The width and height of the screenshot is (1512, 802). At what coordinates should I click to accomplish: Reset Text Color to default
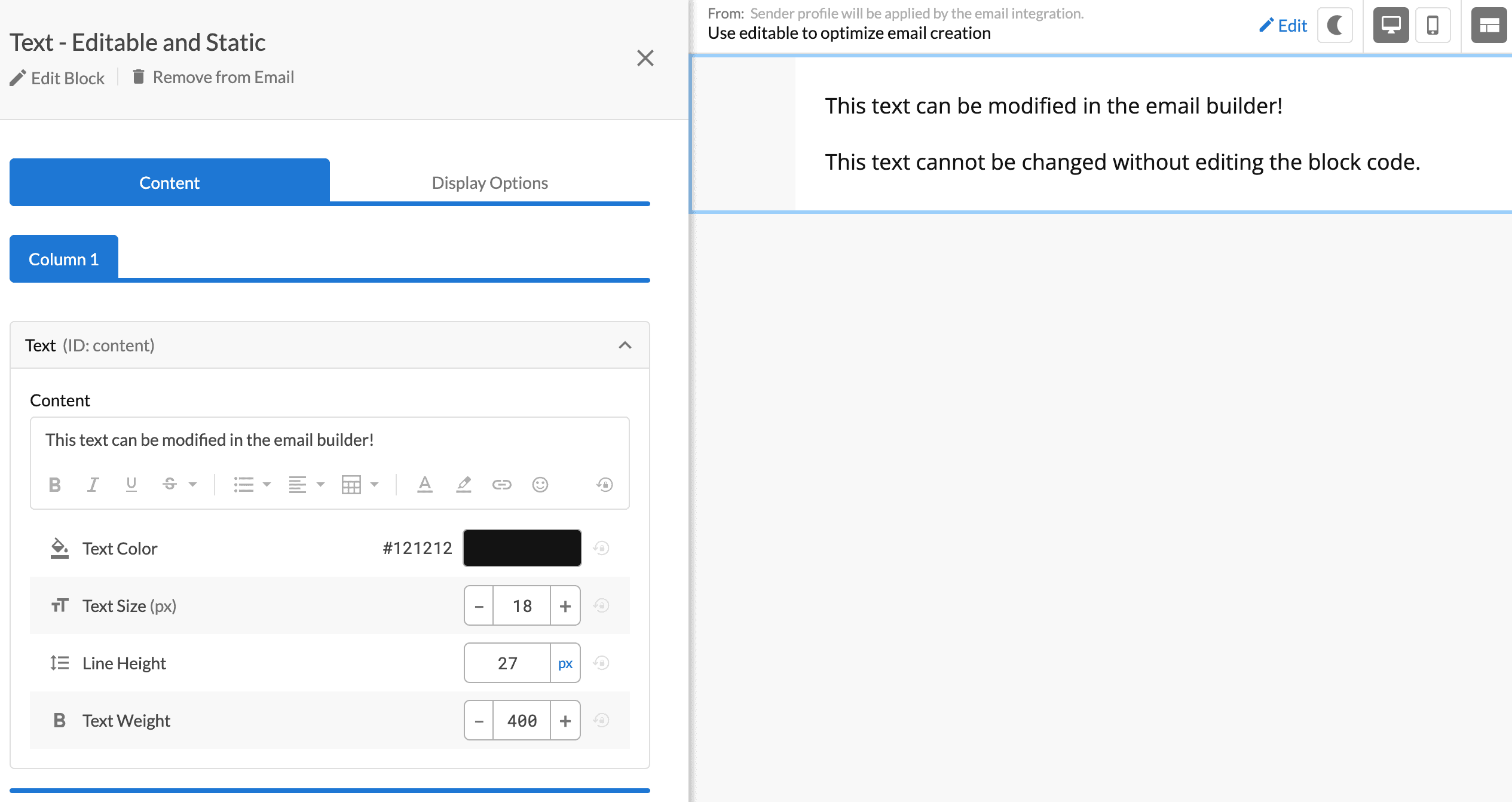tap(602, 548)
